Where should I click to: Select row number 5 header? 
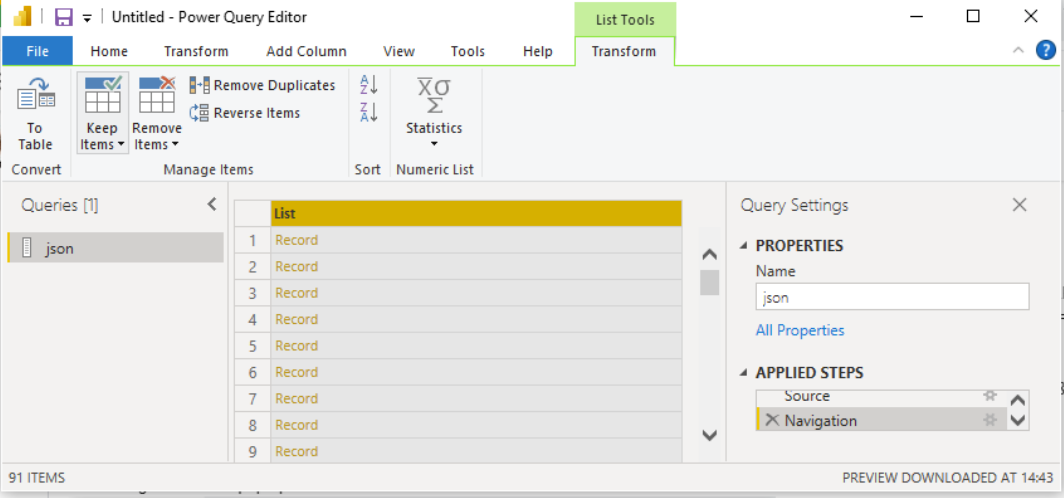point(252,346)
